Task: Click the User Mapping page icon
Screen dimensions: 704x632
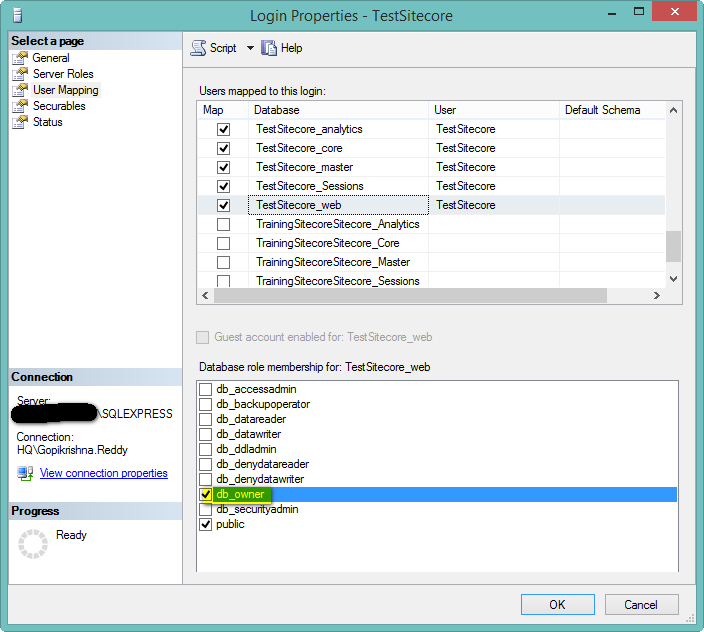Action: (x=20, y=90)
